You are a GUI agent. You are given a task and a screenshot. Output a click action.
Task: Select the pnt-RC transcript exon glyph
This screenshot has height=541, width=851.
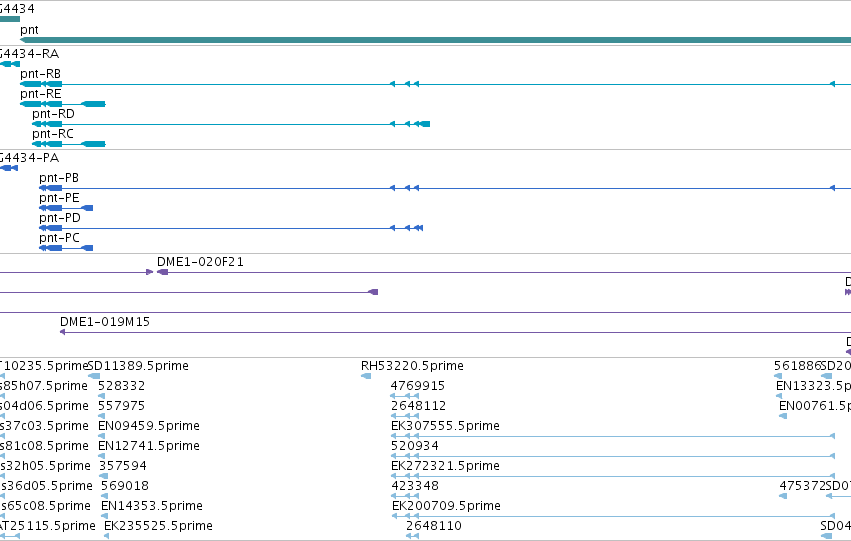point(68,144)
